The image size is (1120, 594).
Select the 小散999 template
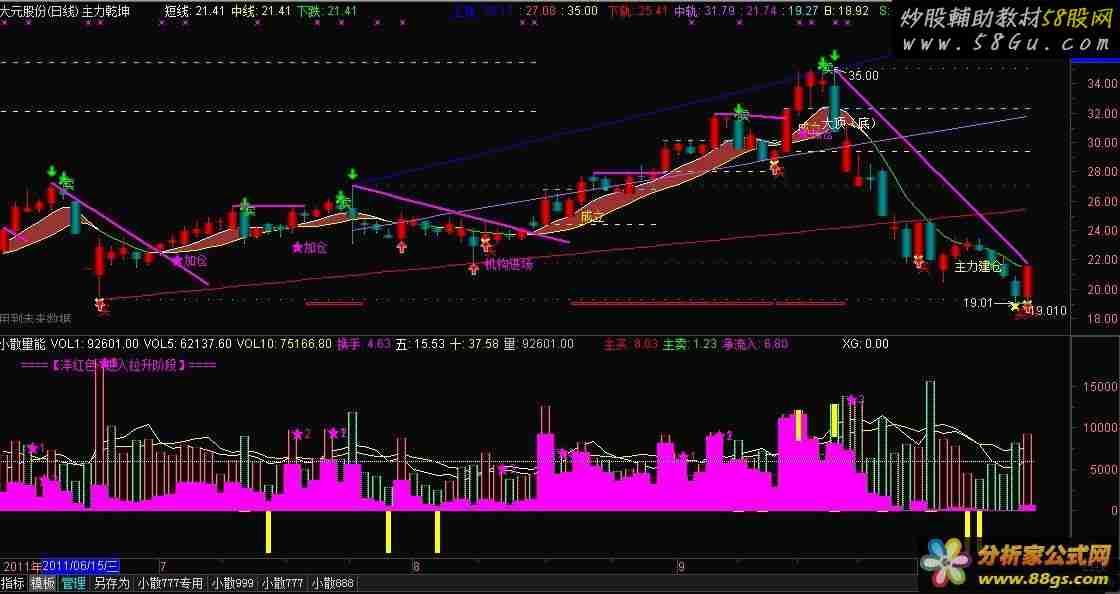pos(233,584)
